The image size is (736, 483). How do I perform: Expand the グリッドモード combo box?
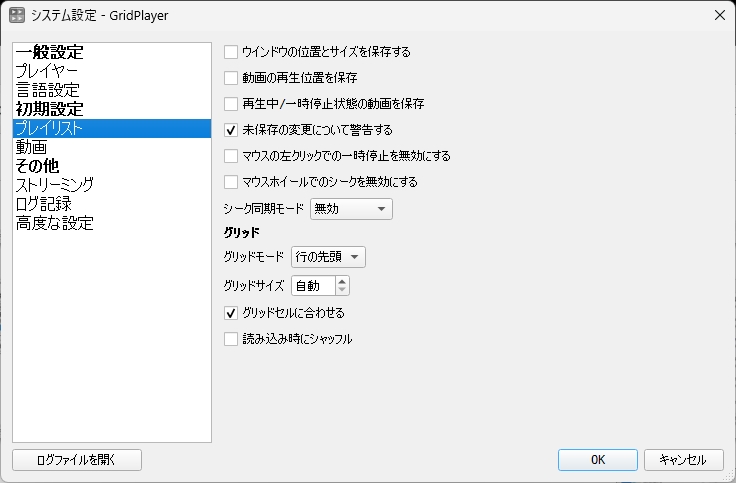(328, 257)
